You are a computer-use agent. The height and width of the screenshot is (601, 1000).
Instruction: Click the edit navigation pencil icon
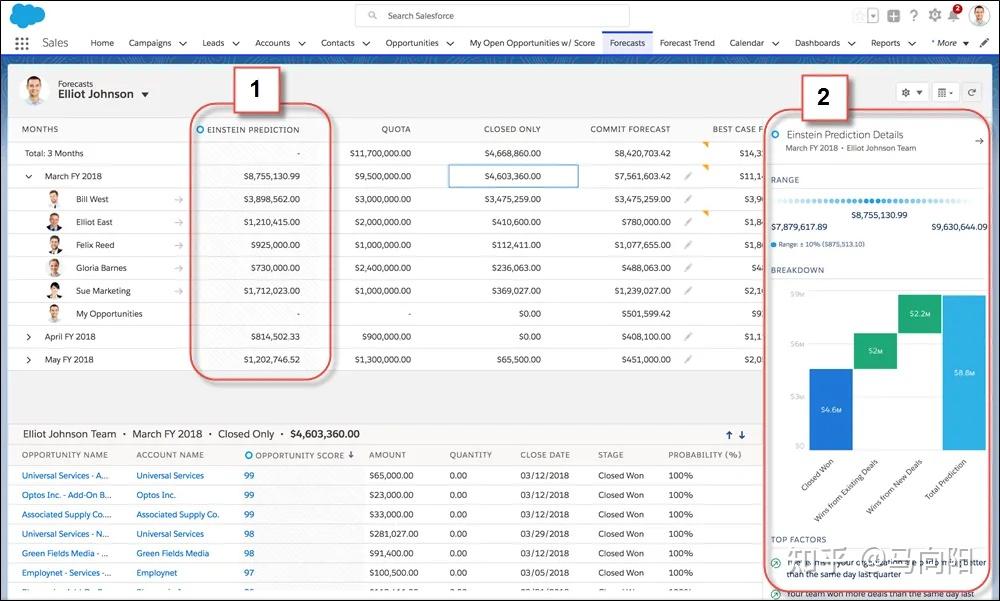point(985,43)
